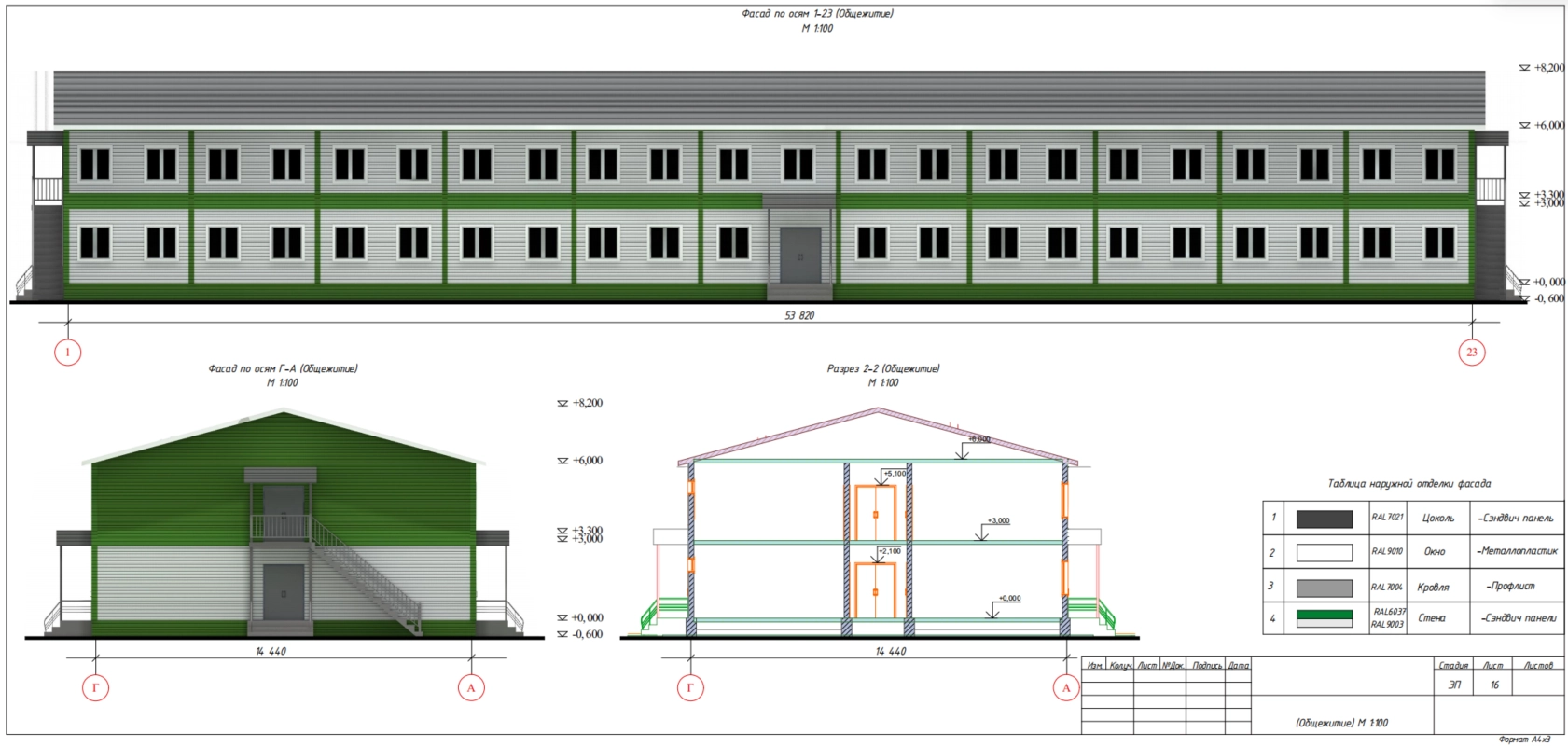The width and height of the screenshot is (1568, 747).
Task: Click the "Фасад по осям Г-А" title
Action: (283, 368)
